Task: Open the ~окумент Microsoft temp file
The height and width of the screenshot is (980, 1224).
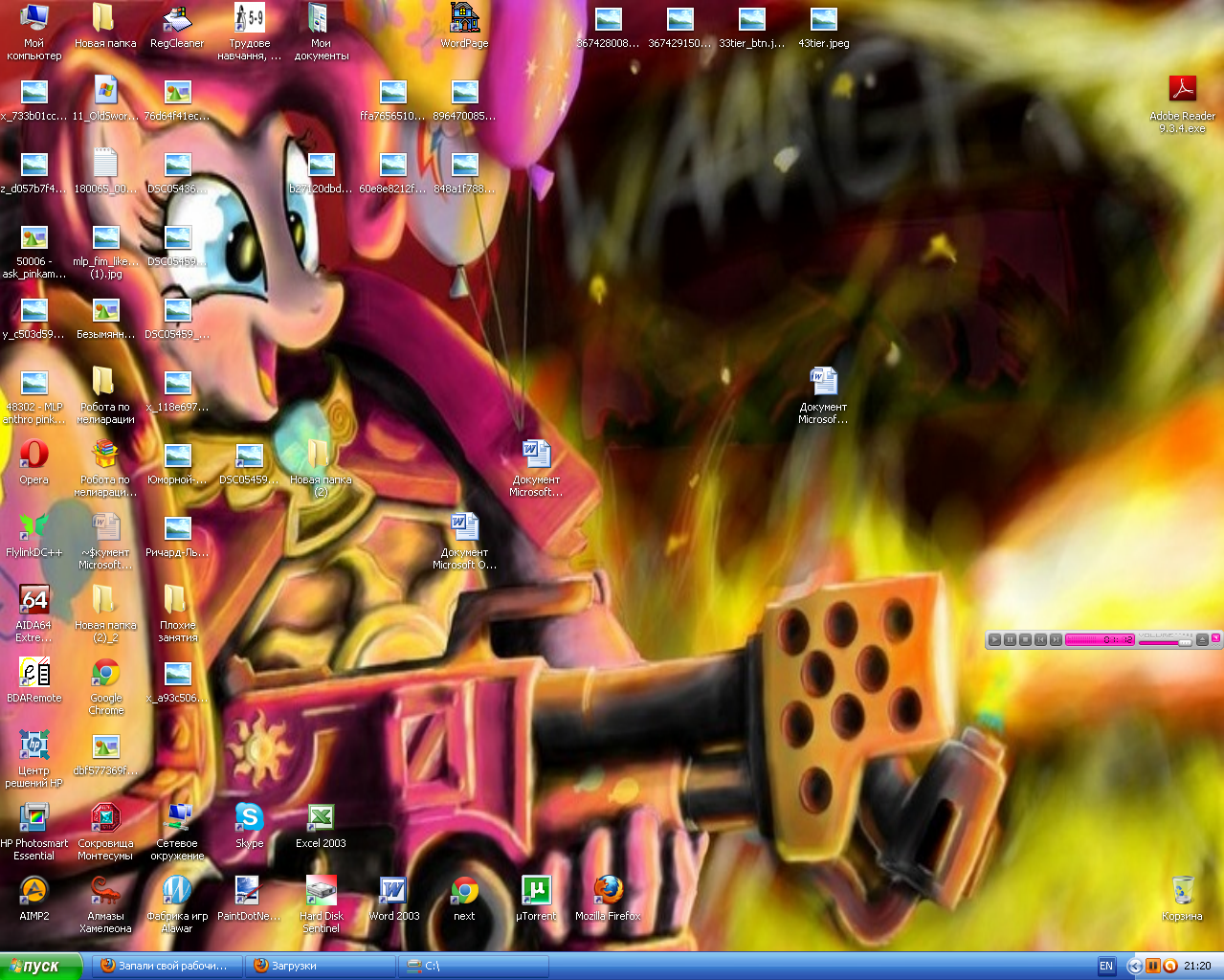Action: click(x=105, y=541)
